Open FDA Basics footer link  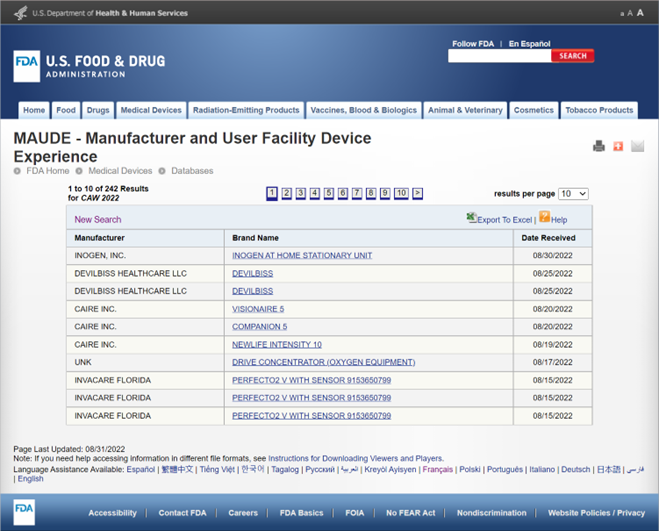pyautogui.click(x=301, y=513)
